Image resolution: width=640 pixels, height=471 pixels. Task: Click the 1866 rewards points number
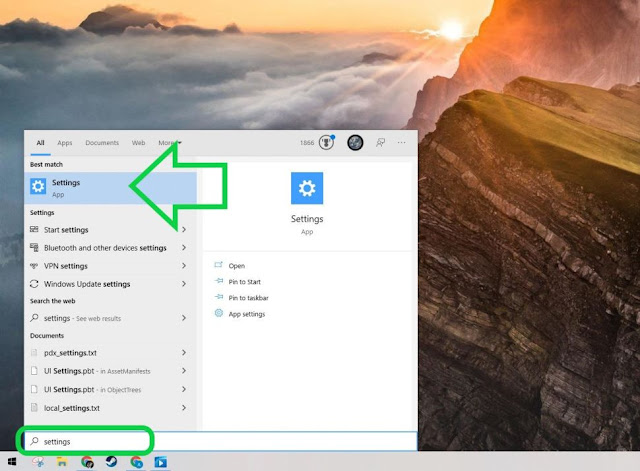pyautogui.click(x=307, y=142)
